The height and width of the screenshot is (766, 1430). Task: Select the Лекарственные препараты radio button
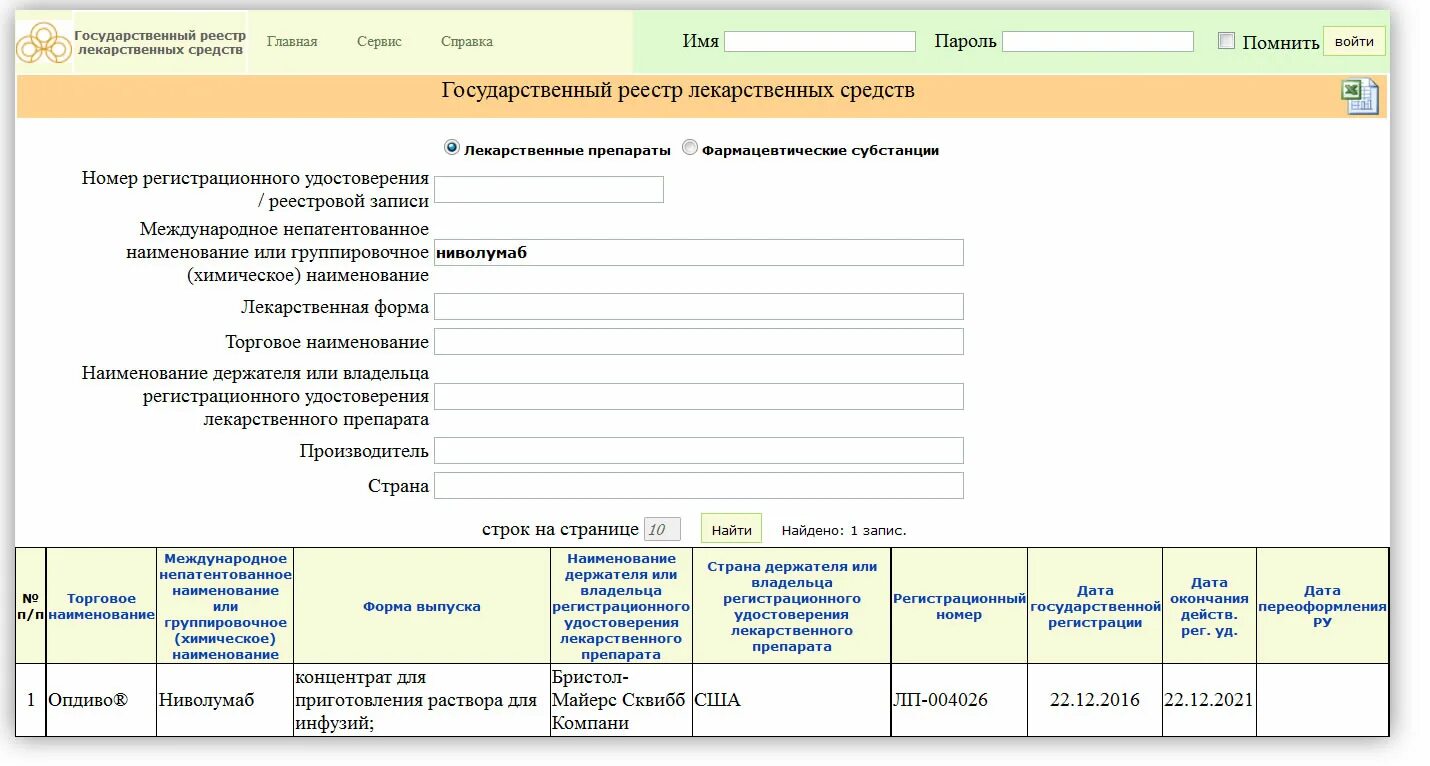coord(452,148)
